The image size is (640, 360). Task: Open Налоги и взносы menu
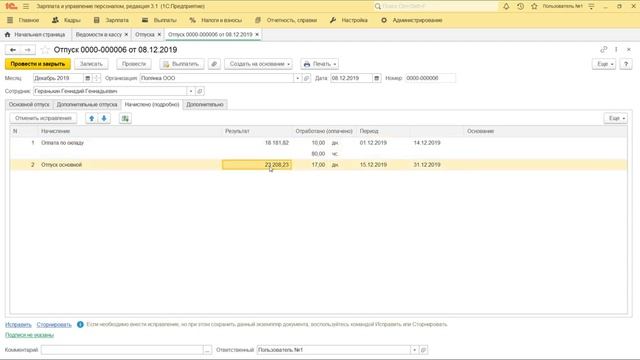click(x=216, y=20)
